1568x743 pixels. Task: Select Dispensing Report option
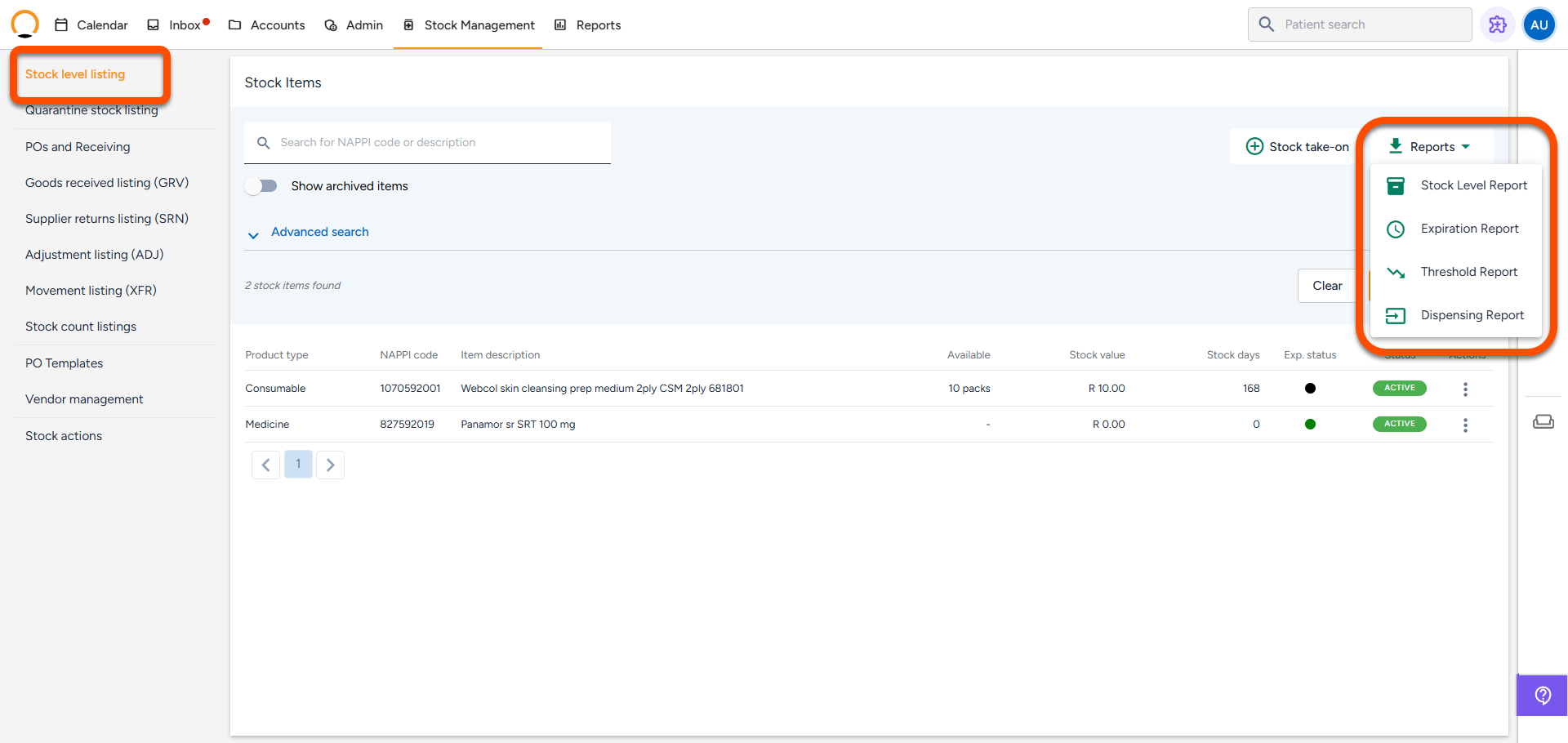pos(1472,315)
